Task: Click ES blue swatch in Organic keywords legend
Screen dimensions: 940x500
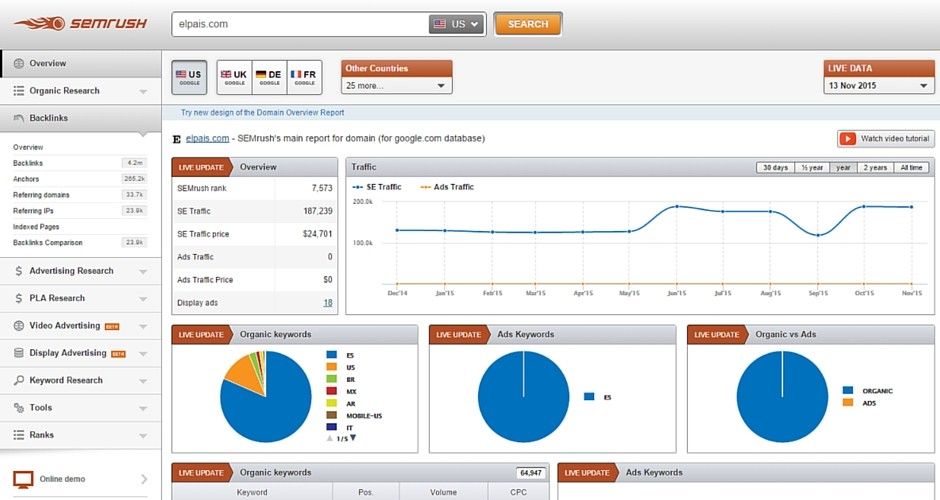Action: (x=332, y=355)
